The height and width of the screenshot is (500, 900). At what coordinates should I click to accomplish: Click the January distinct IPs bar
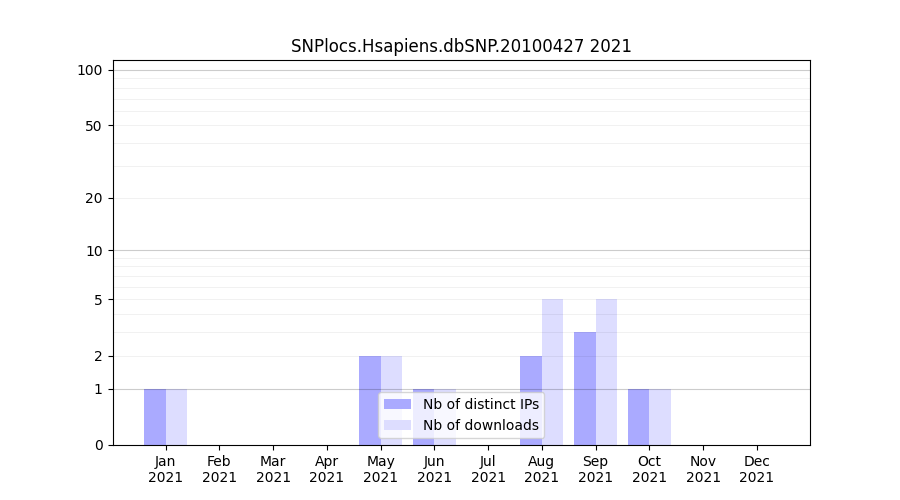[x=155, y=417]
